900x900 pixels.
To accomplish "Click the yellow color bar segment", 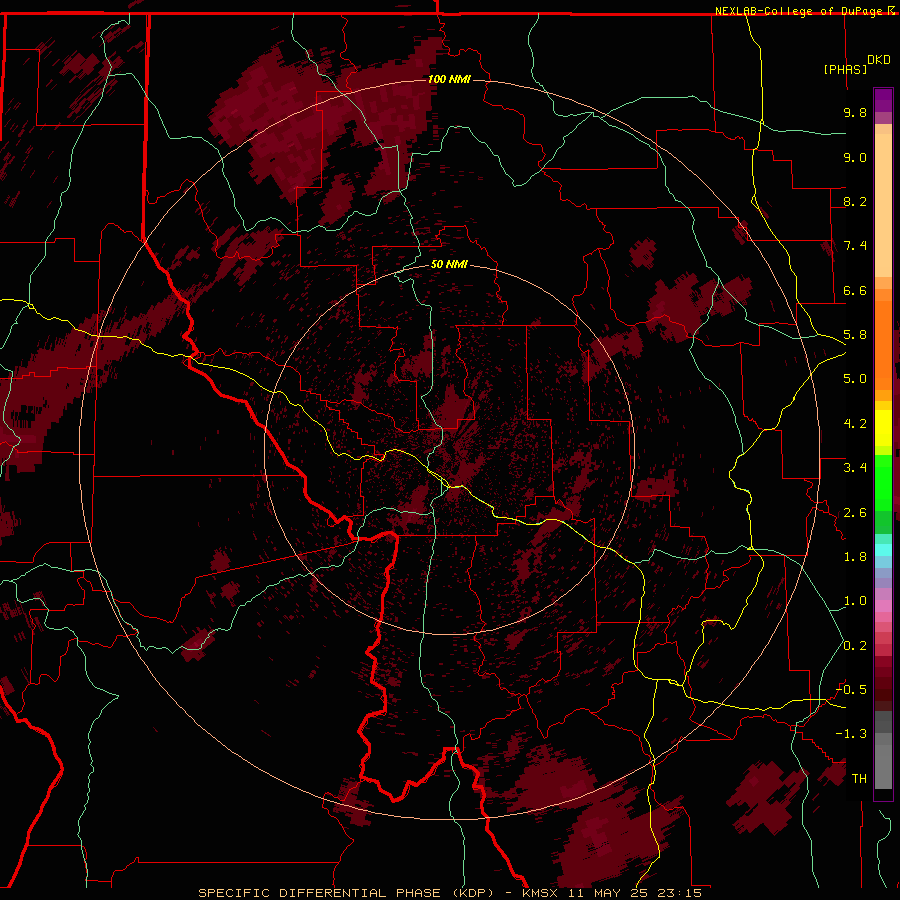I will coord(883,428).
